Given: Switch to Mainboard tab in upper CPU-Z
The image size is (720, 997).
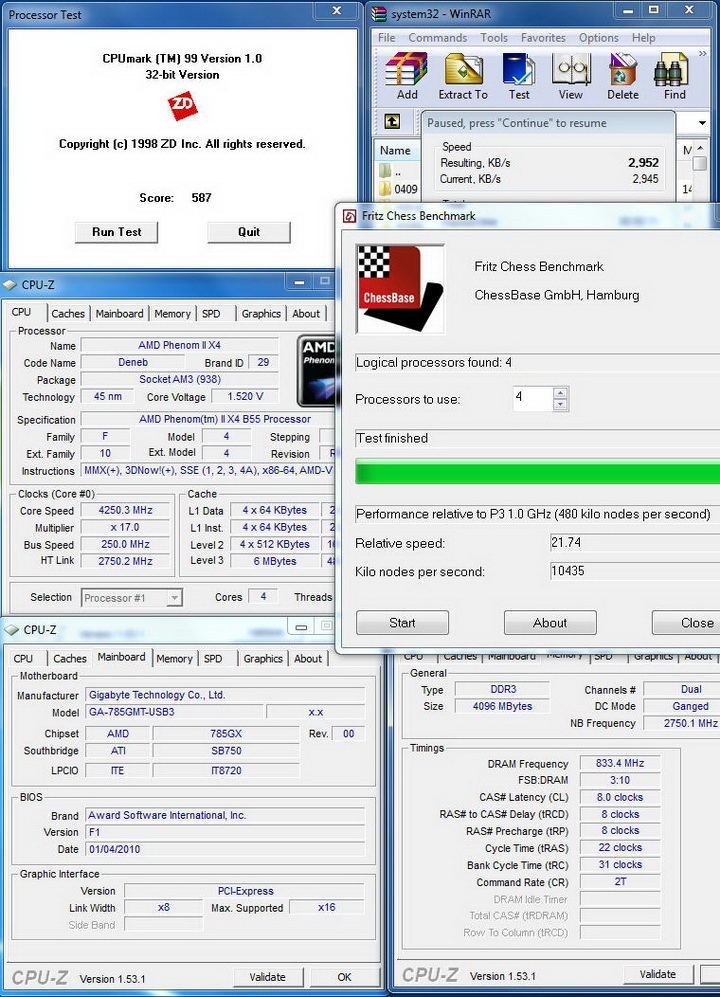Looking at the screenshot, I should 120,313.
